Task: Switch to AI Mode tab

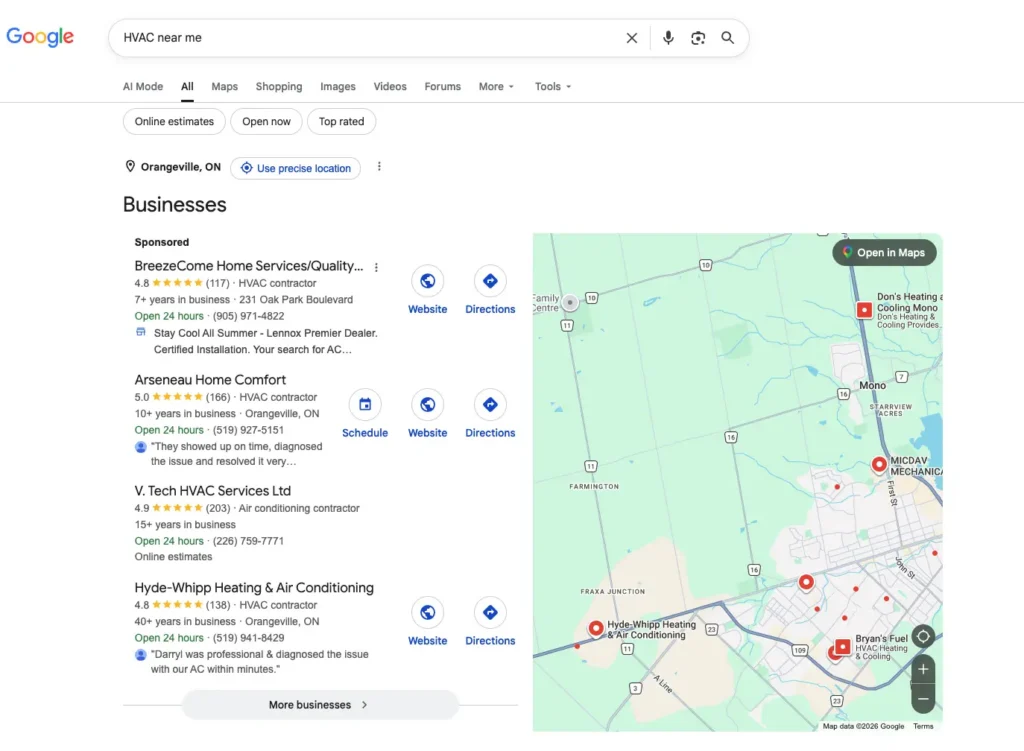Action: tap(143, 86)
